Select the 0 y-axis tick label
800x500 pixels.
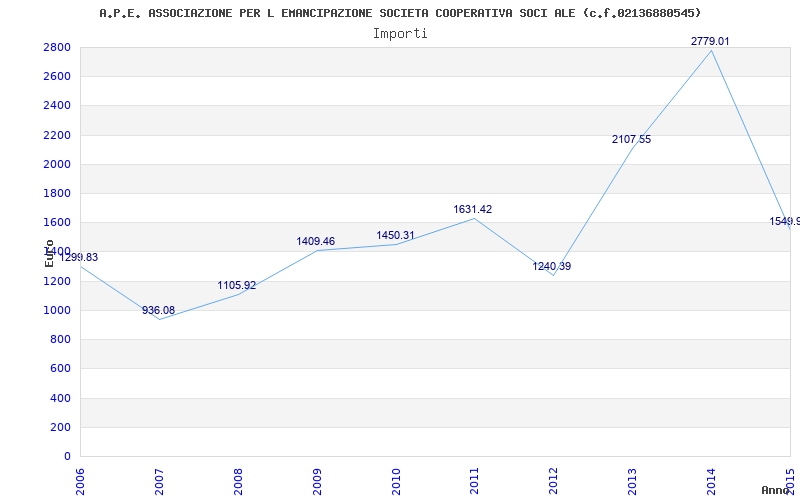coord(67,456)
